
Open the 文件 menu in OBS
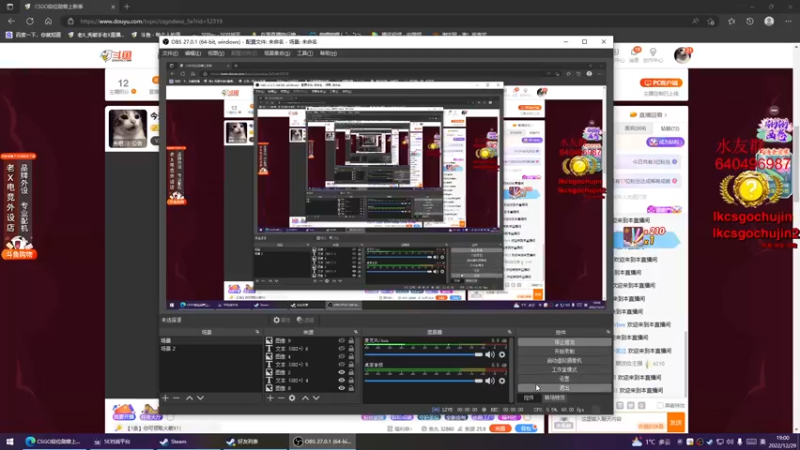[x=170, y=53]
